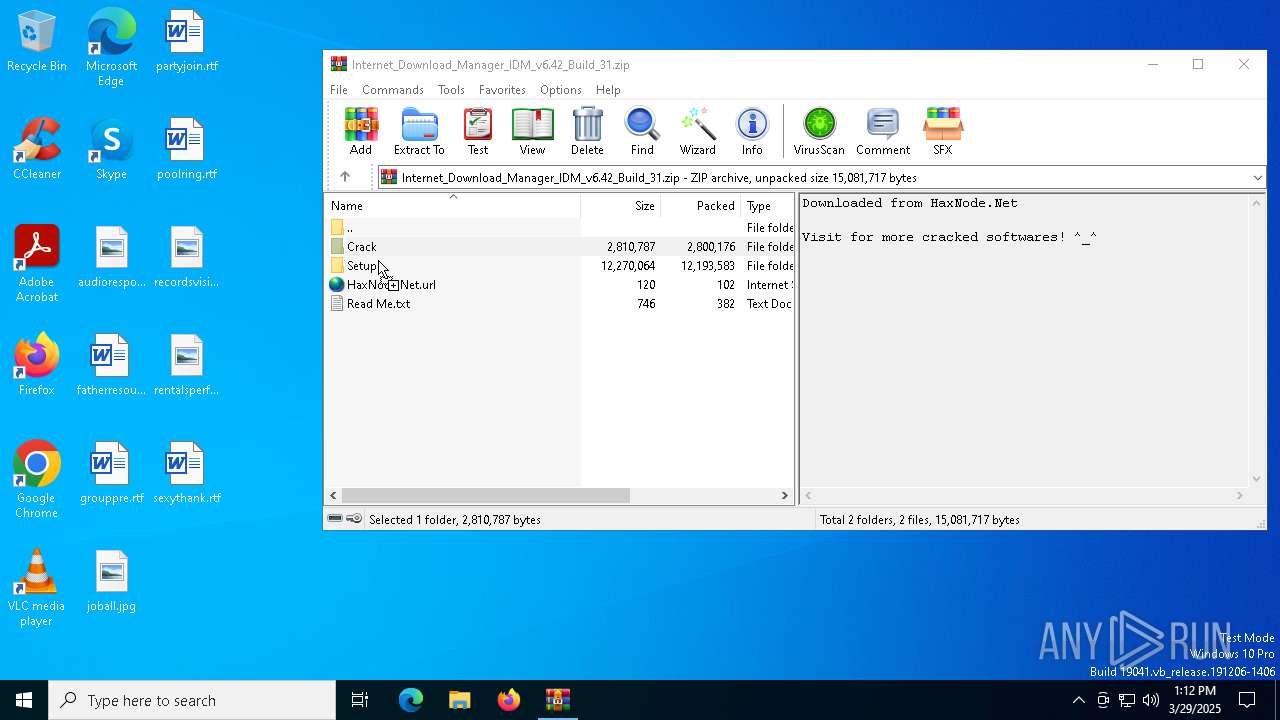This screenshot has width=1280, height=720.
Task: Open joball.jpg on desktop
Action: pyautogui.click(x=111, y=582)
